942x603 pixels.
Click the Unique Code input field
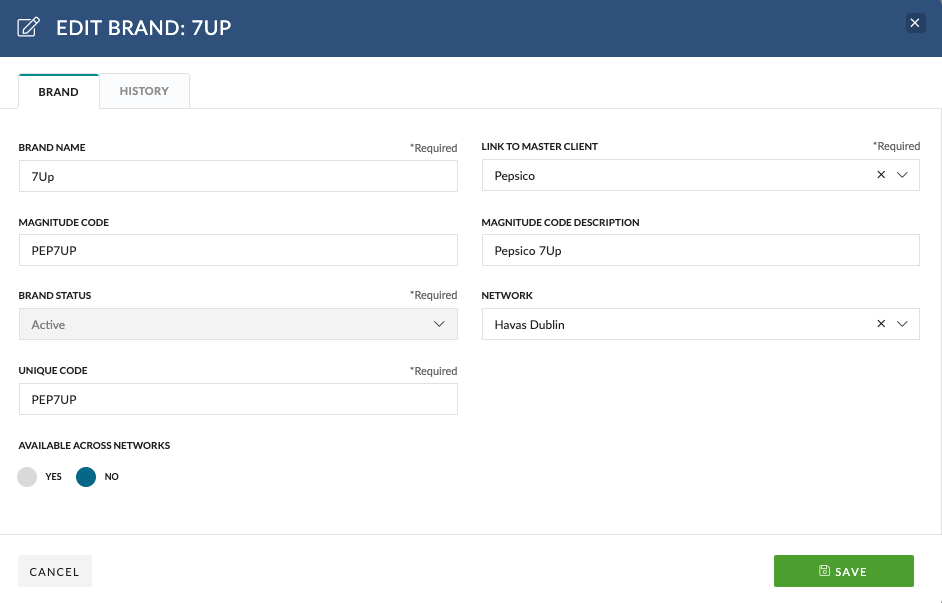(x=238, y=399)
